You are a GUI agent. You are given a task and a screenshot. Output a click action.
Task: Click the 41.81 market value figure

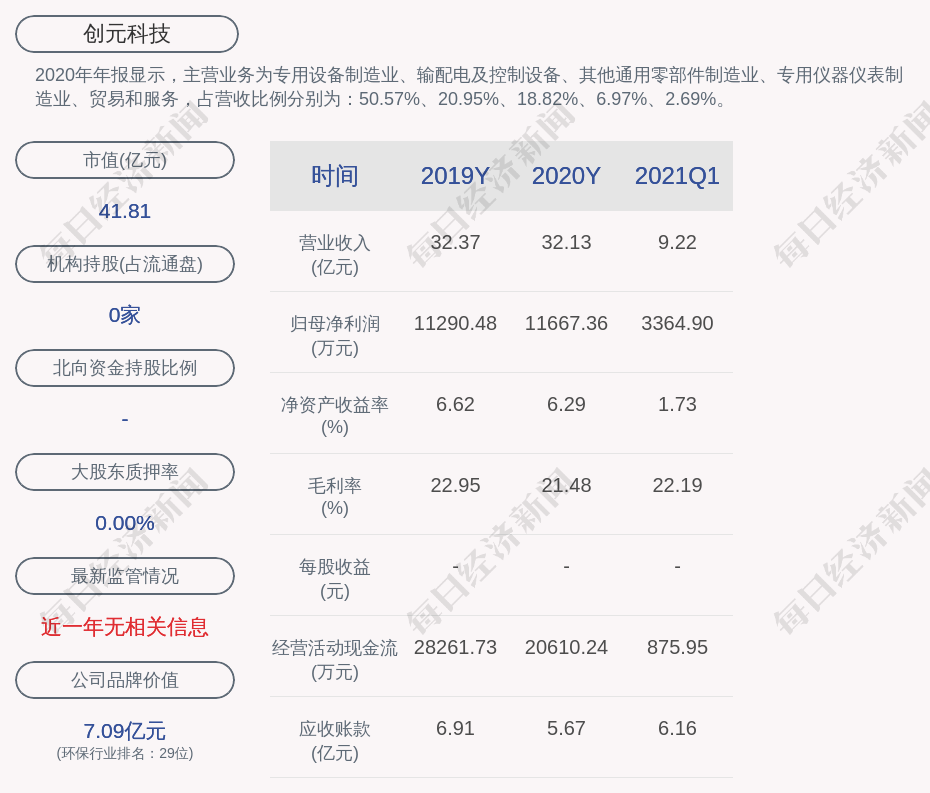click(125, 211)
